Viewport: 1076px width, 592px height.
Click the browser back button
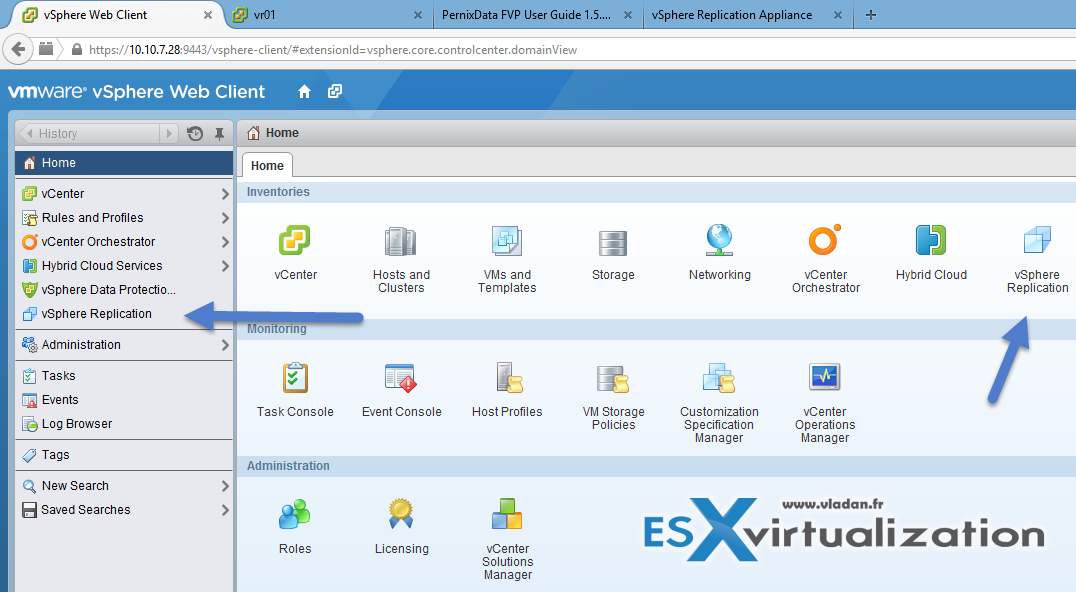[19, 49]
